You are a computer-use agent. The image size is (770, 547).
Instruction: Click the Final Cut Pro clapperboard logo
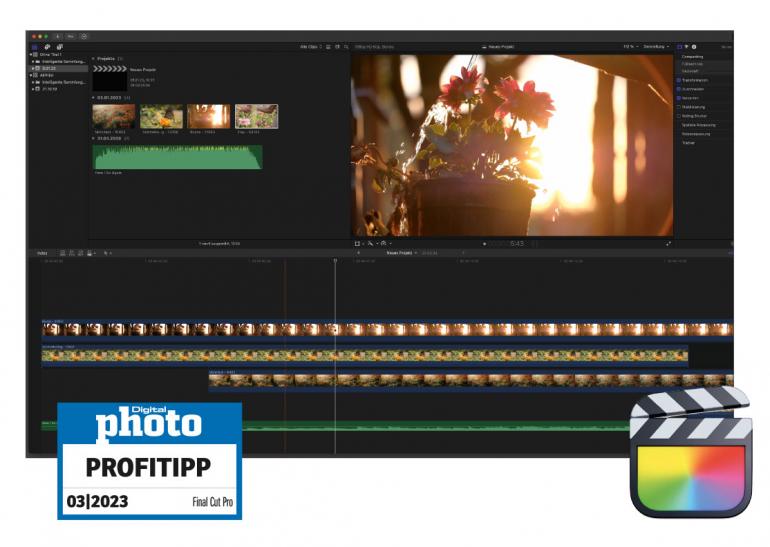pyautogui.click(x=691, y=452)
